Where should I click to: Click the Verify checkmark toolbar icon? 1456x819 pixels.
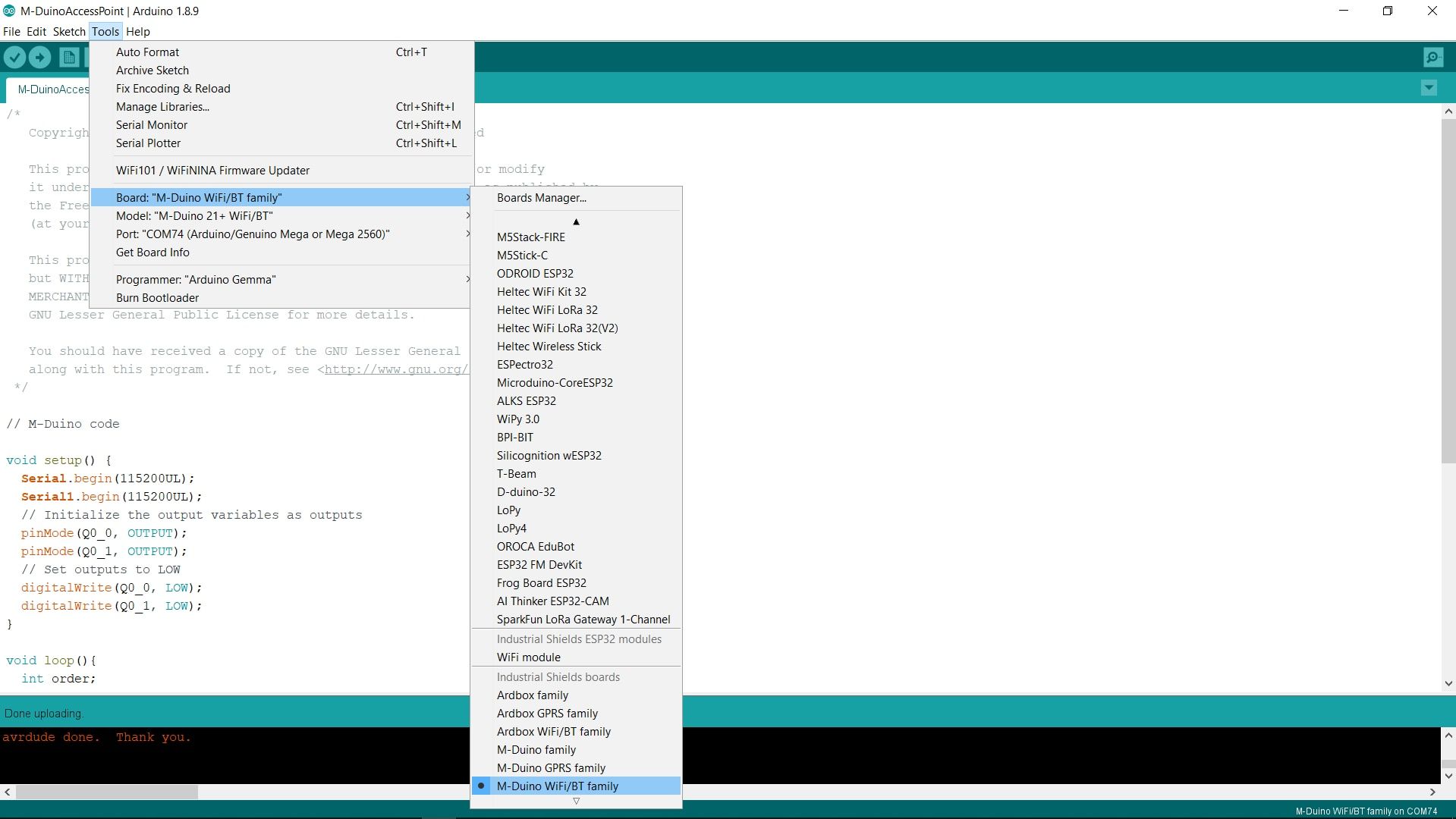(14, 57)
